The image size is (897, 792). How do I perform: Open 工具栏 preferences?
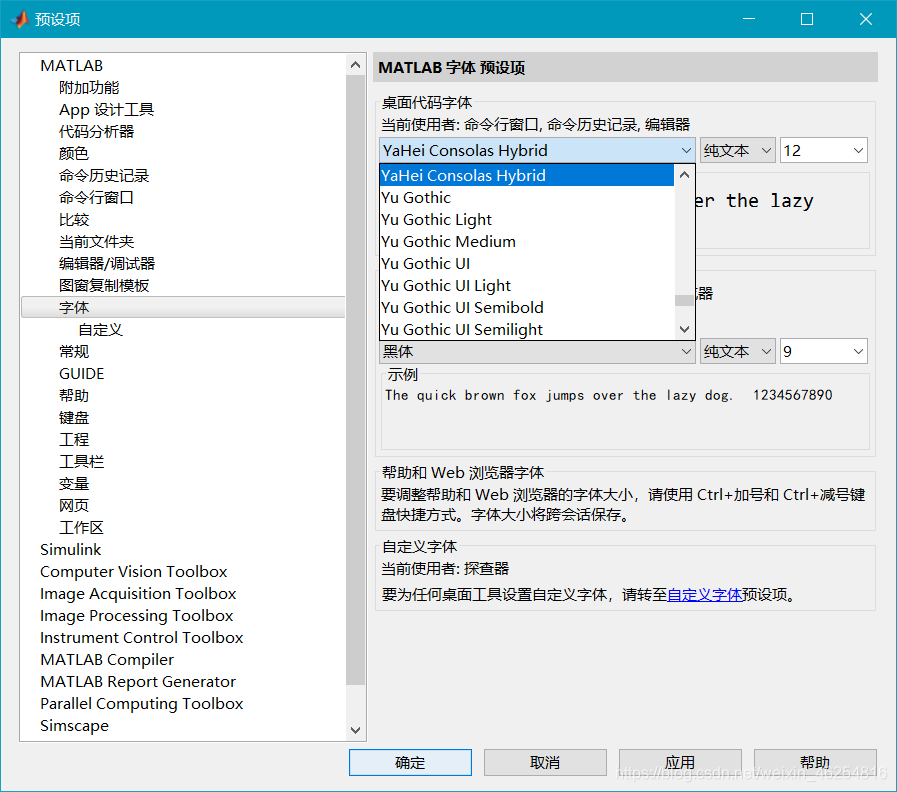81,461
